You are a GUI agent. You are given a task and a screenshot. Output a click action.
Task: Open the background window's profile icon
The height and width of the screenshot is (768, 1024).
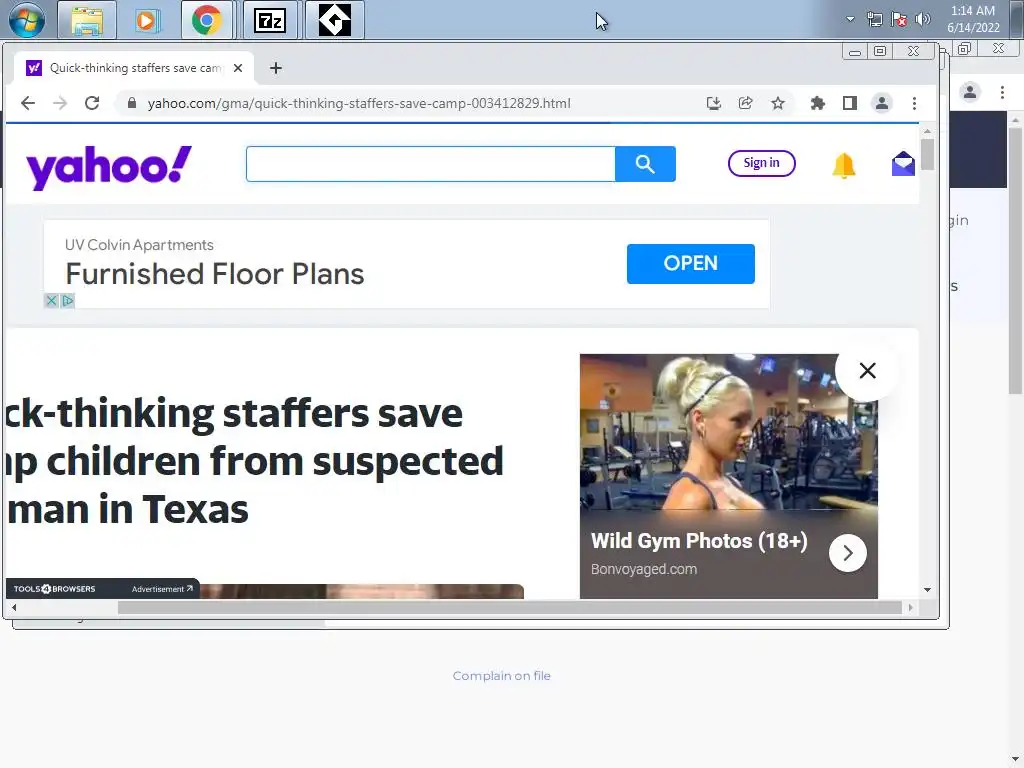tap(970, 92)
